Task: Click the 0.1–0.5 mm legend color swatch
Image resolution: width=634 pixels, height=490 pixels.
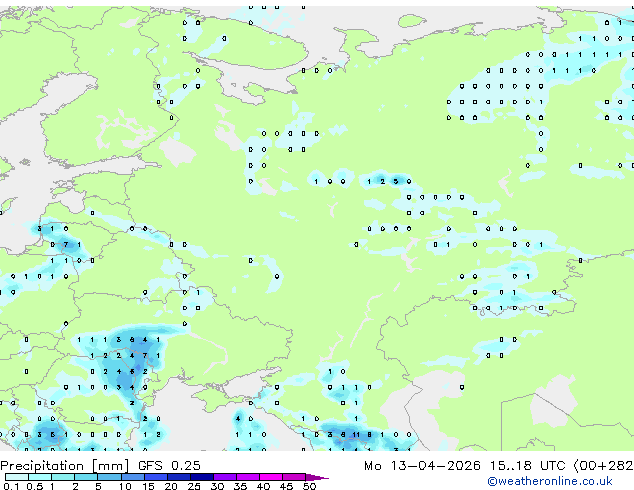Action: tap(17, 477)
